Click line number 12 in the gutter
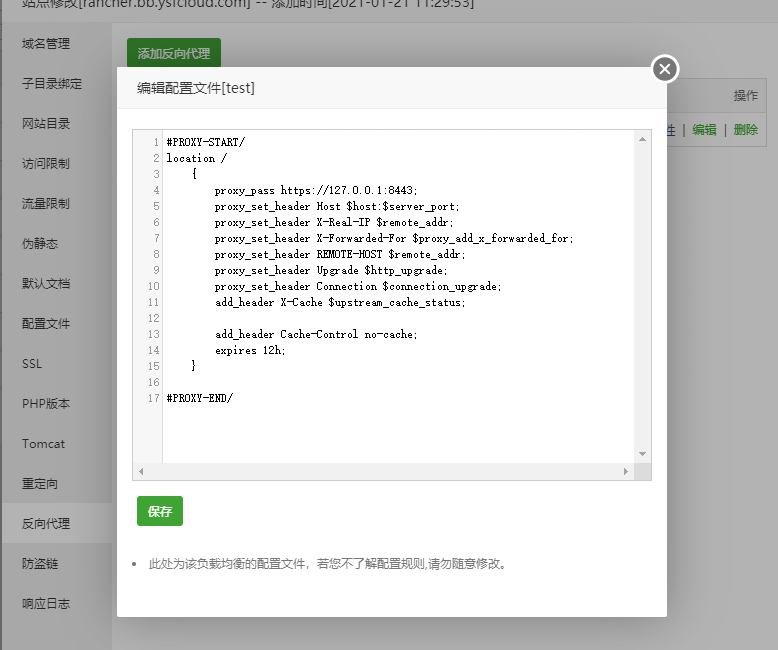The image size is (778, 650). (x=153, y=319)
